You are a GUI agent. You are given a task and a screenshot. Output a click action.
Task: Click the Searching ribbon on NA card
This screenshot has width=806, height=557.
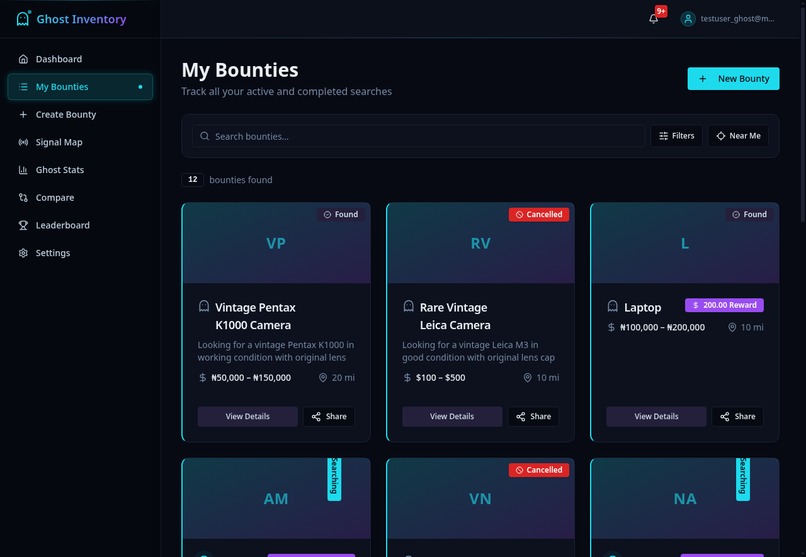click(743, 478)
